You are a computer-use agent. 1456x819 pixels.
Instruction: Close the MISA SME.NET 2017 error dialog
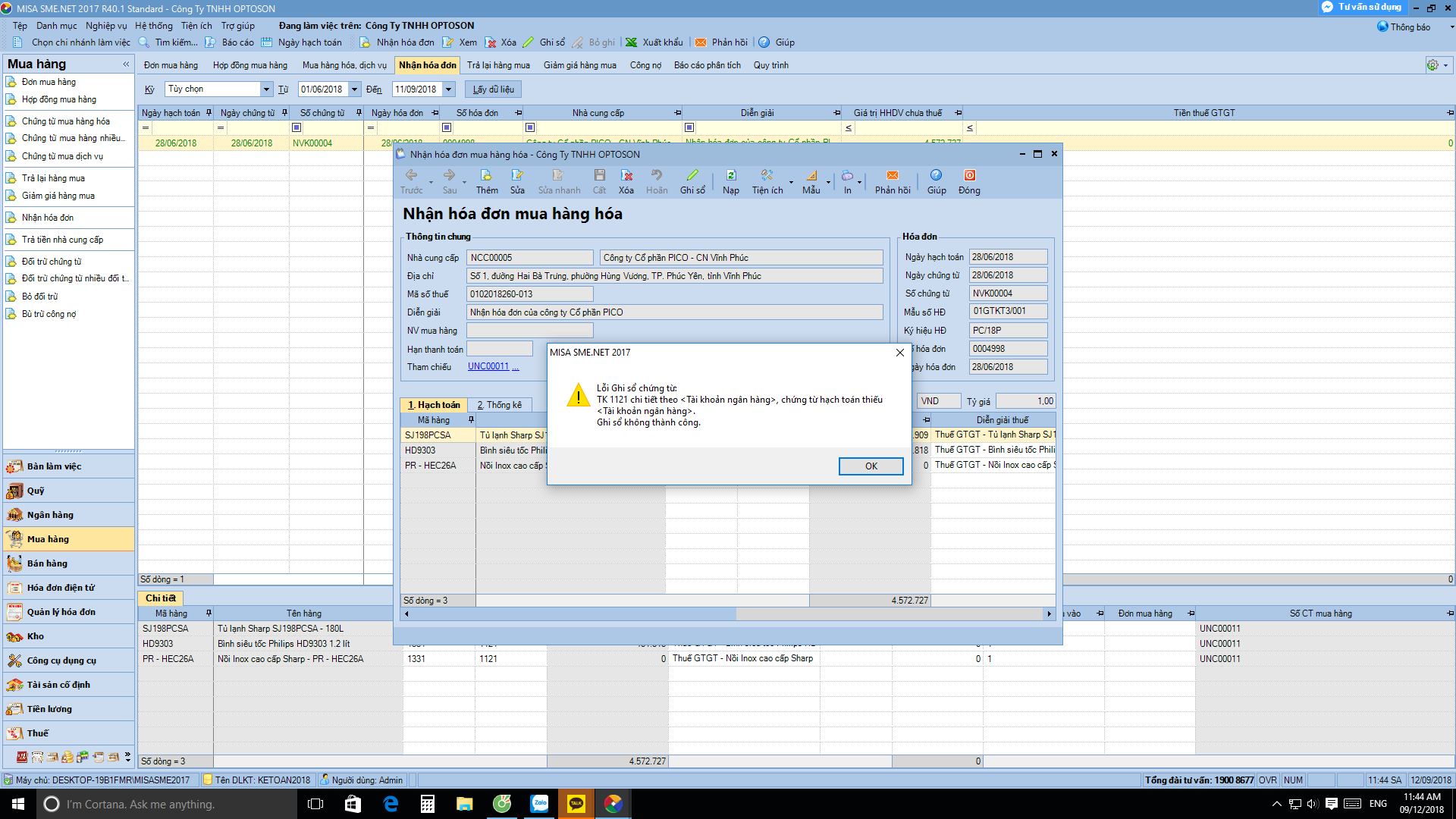click(x=899, y=353)
